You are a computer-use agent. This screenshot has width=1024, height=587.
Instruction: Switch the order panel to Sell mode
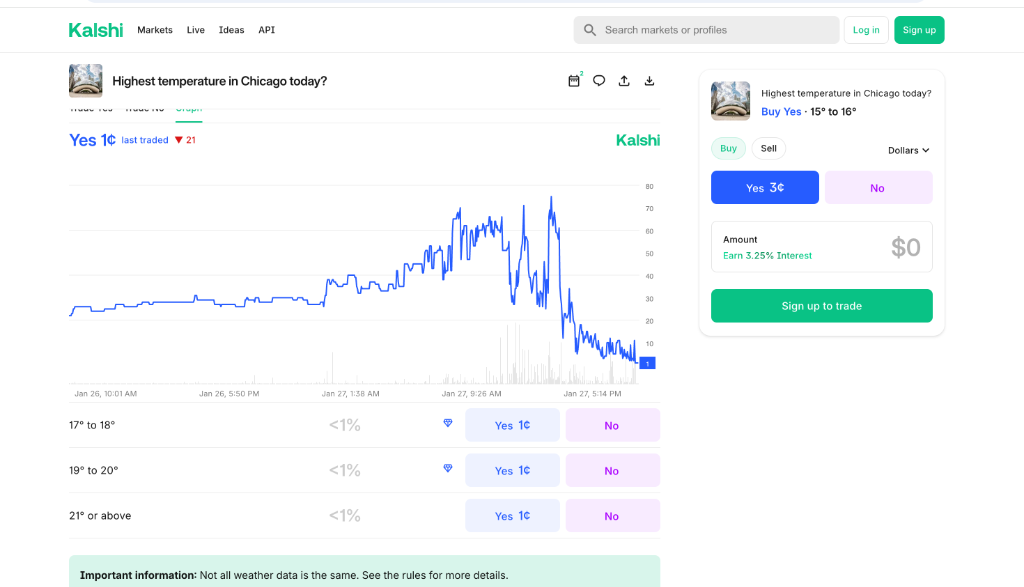pos(768,147)
